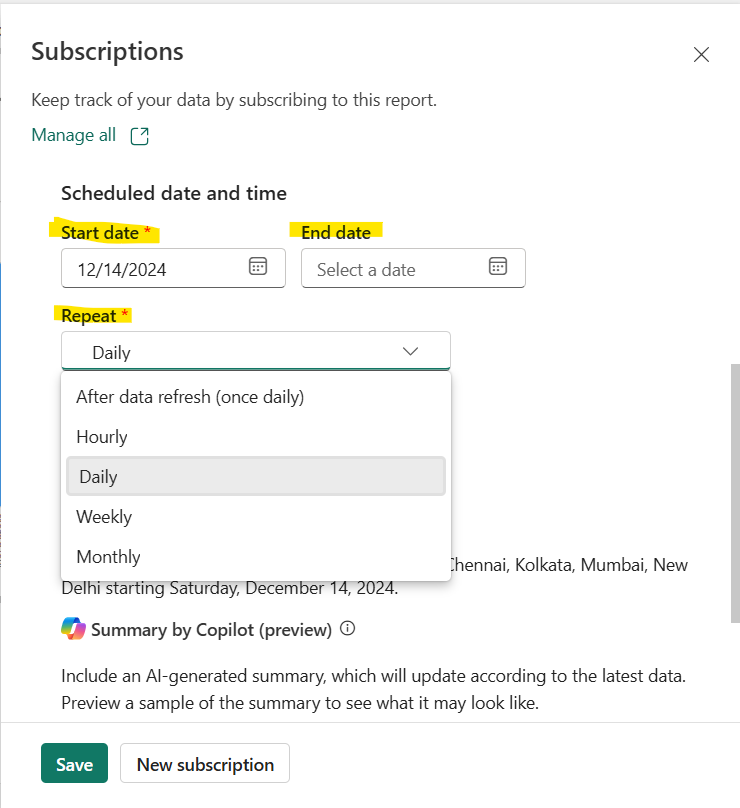740x808 pixels.
Task: Click the Save button
Action: click(74, 763)
